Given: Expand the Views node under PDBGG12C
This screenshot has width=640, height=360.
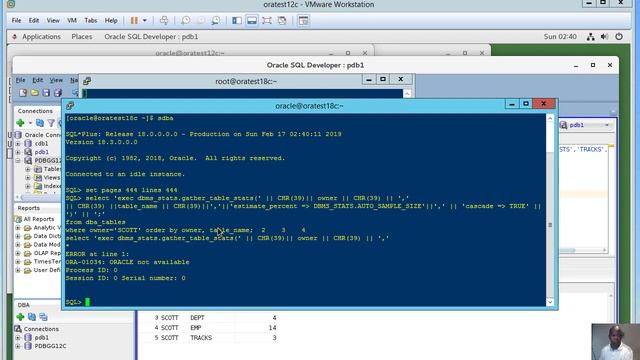Looking at the screenshot, I should [28, 178].
